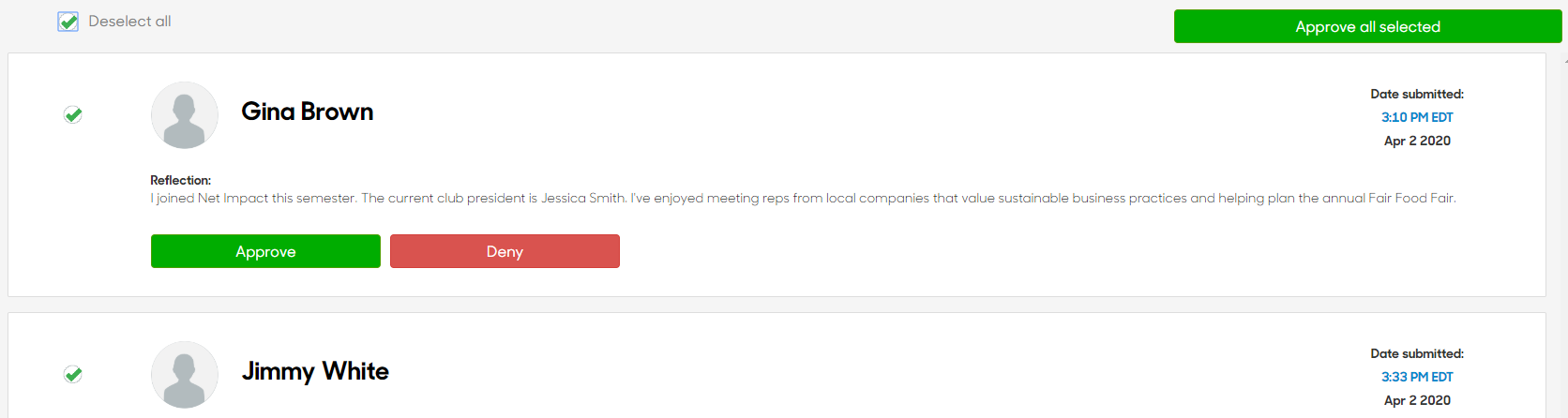Click Gina Brown's Apr 2 2020 date
This screenshot has height=418, width=1568.
coord(1417,141)
